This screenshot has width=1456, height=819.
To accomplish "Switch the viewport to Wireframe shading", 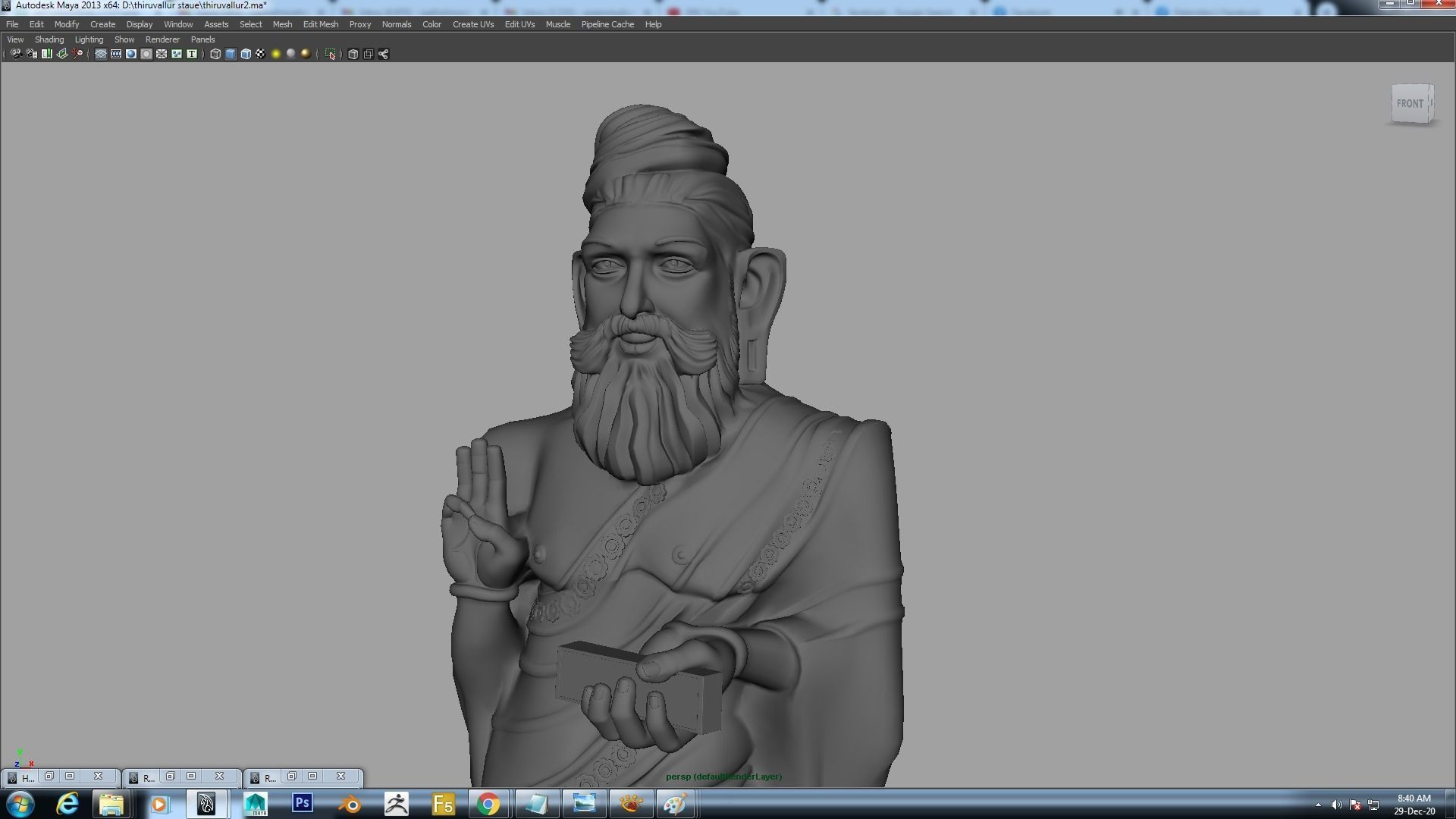I will pos(215,54).
